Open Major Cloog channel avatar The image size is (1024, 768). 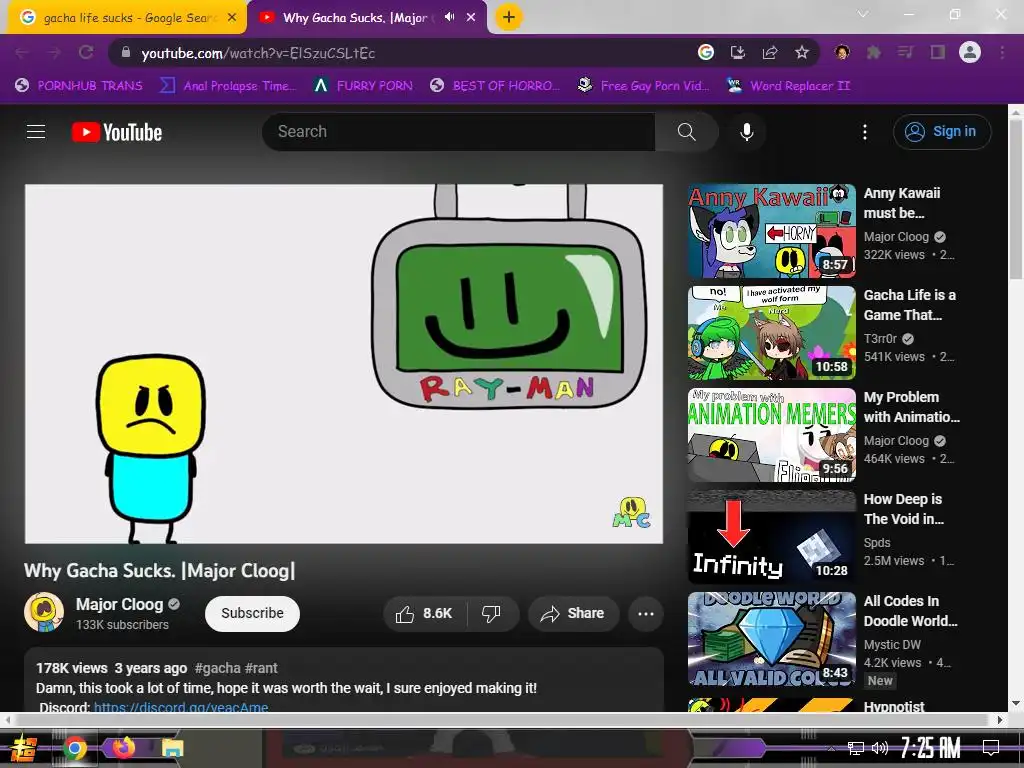[44, 612]
